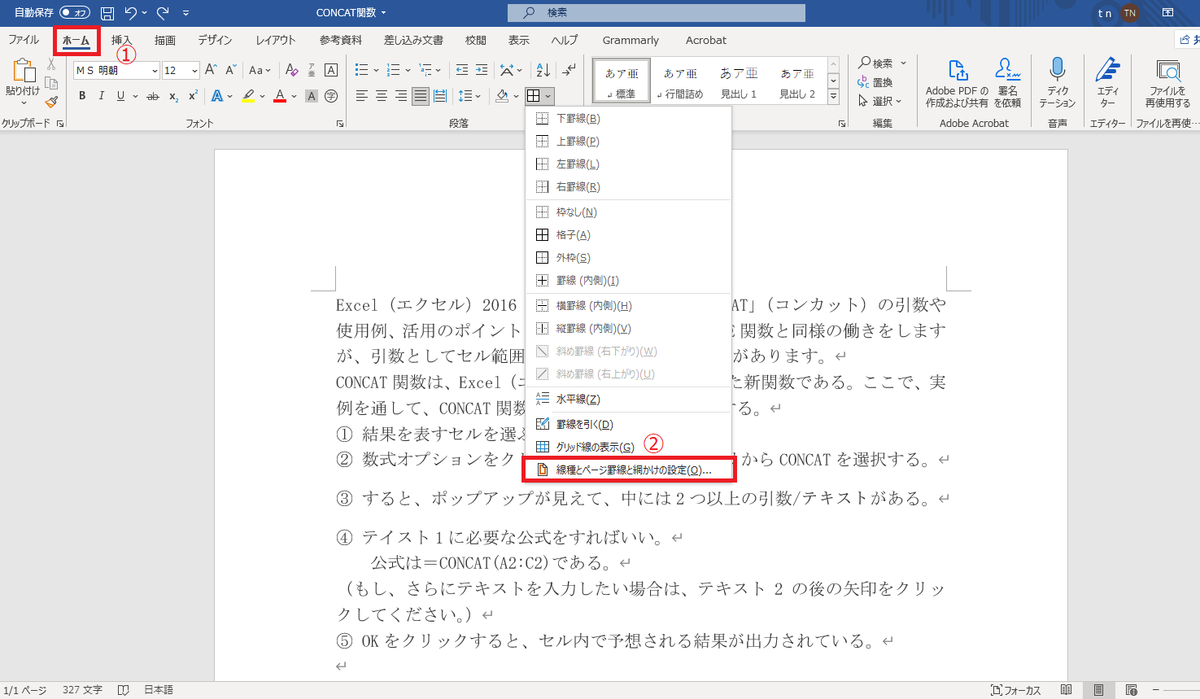Click the Sort A-Z icon

[543, 70]
